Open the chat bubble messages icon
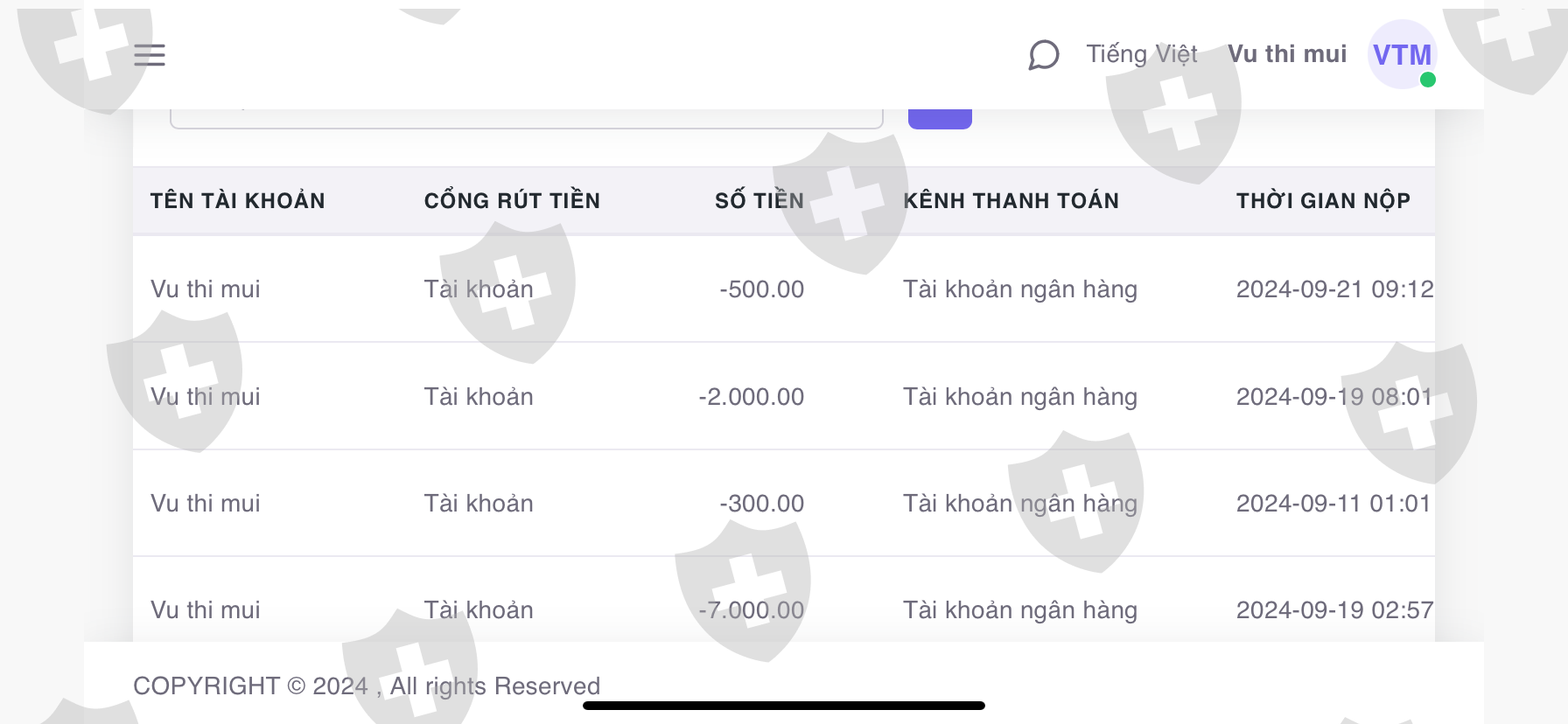The height and width of the screenshot is (724, 1568). pos(1043,55)
